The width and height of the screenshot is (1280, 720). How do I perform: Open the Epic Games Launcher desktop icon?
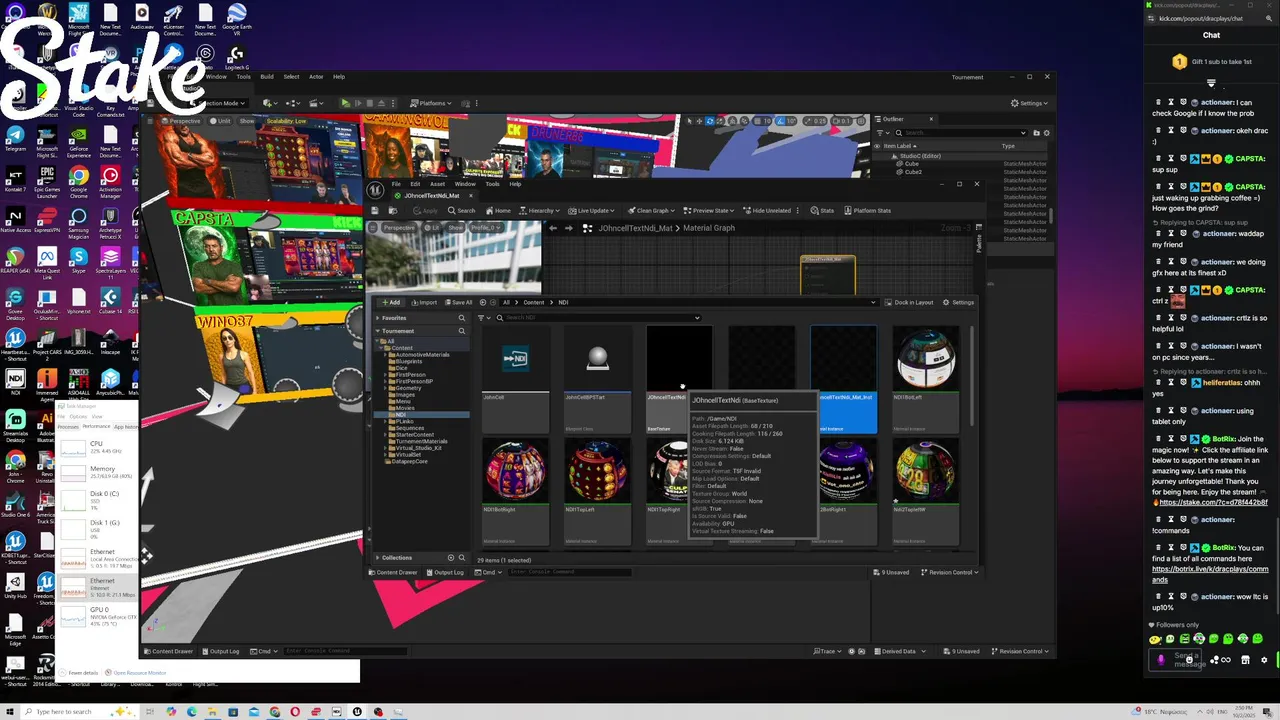[47, 182]
